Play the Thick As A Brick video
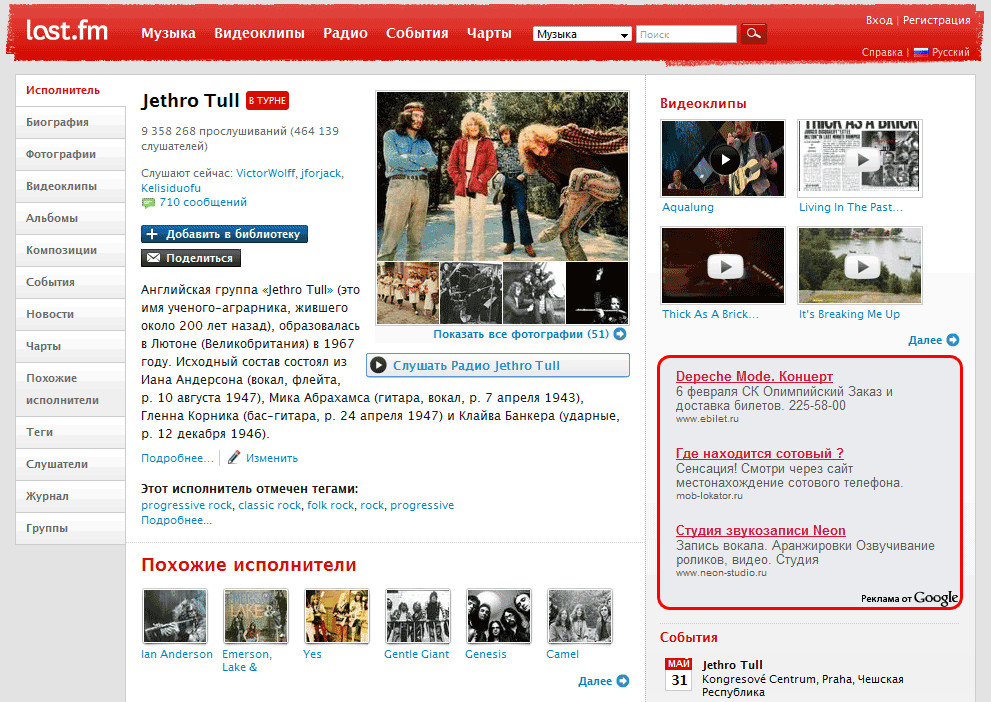Viewport: 991px width, 702px height. [x=723, y=265]
